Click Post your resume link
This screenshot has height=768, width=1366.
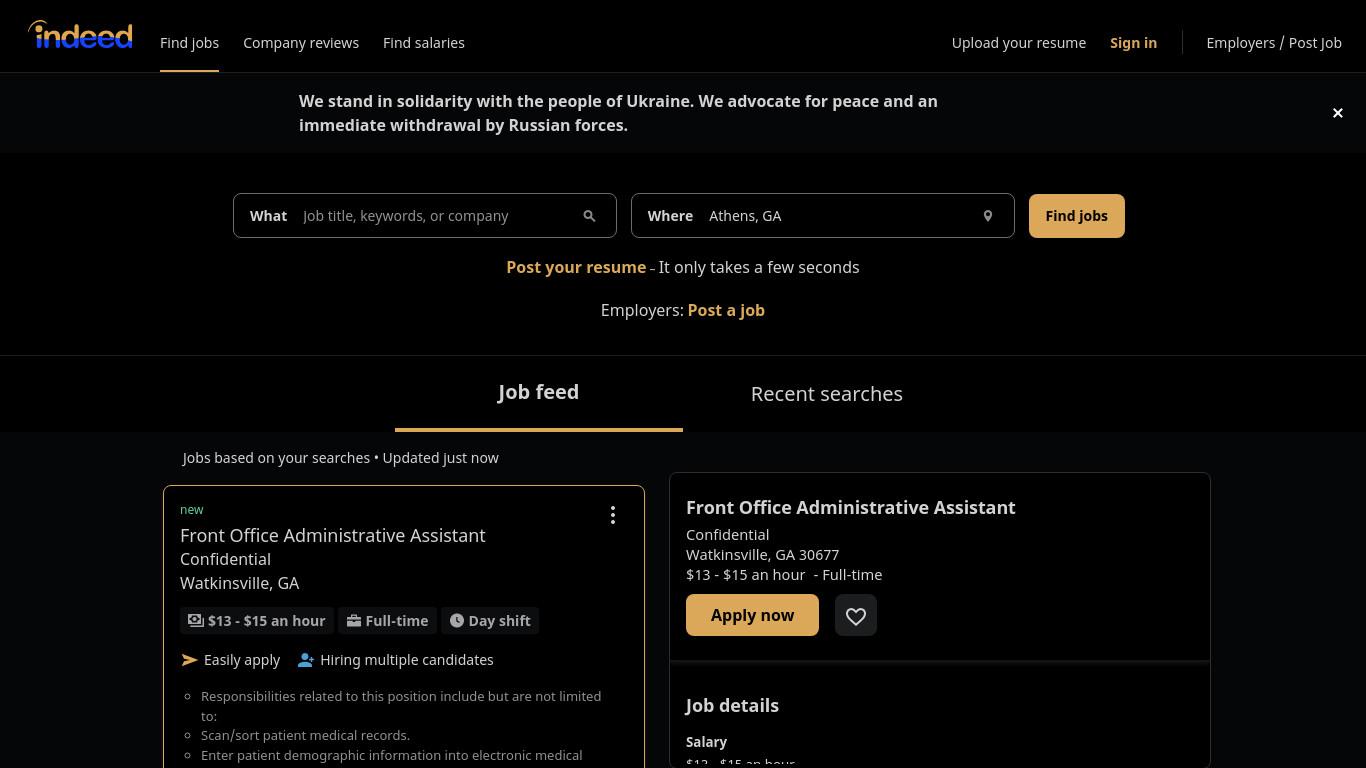point(576,267)
